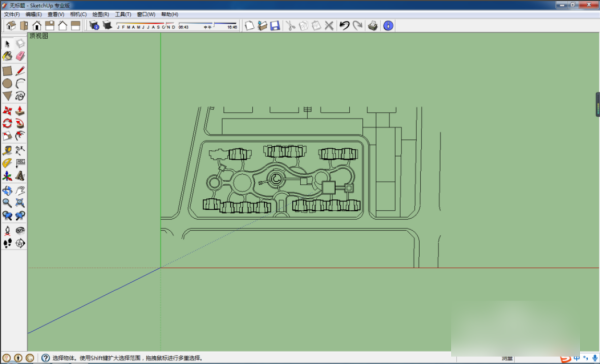
Task: Open an existing file
Action: tap(262, 26)
